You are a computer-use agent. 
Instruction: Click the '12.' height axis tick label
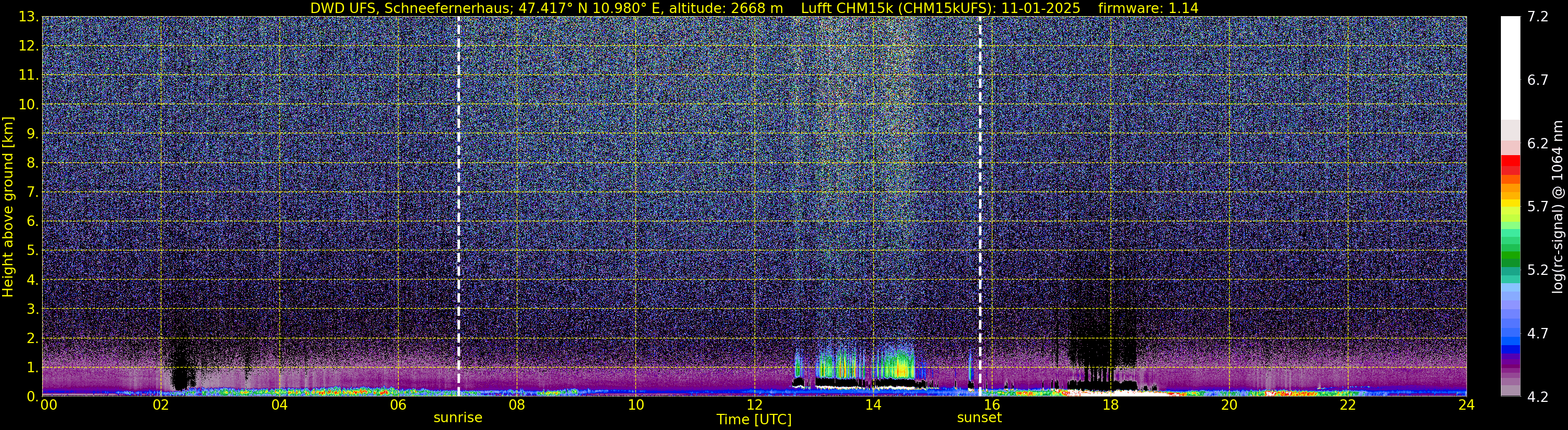29,46
